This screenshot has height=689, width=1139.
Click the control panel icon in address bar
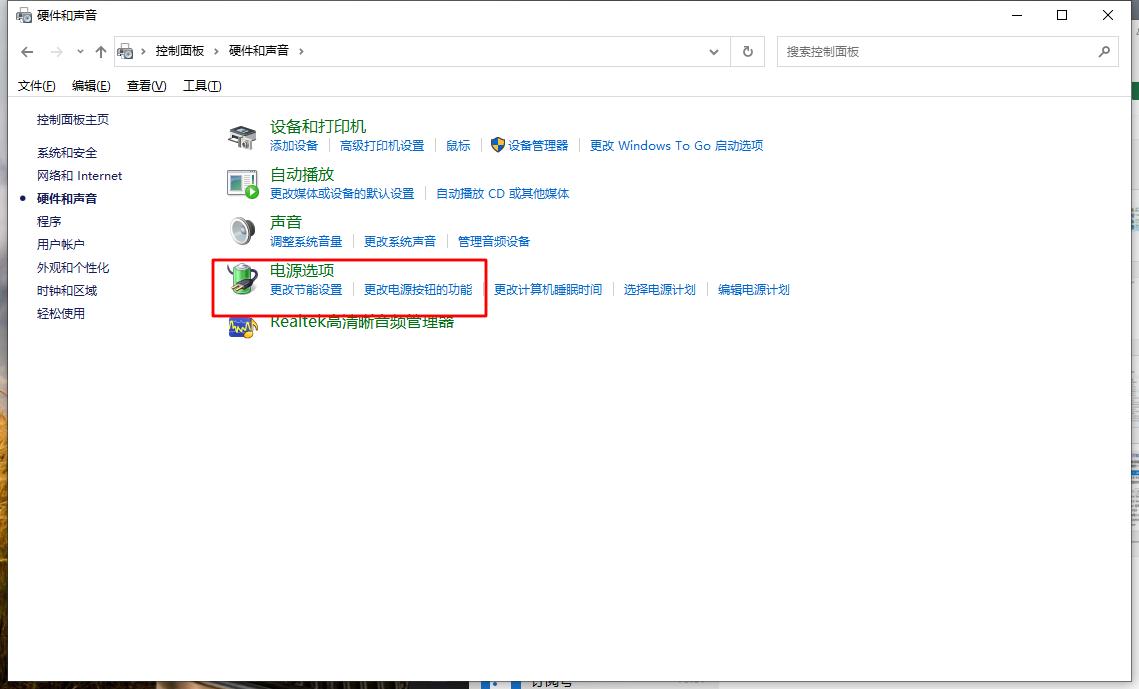(x=125, y=52)
